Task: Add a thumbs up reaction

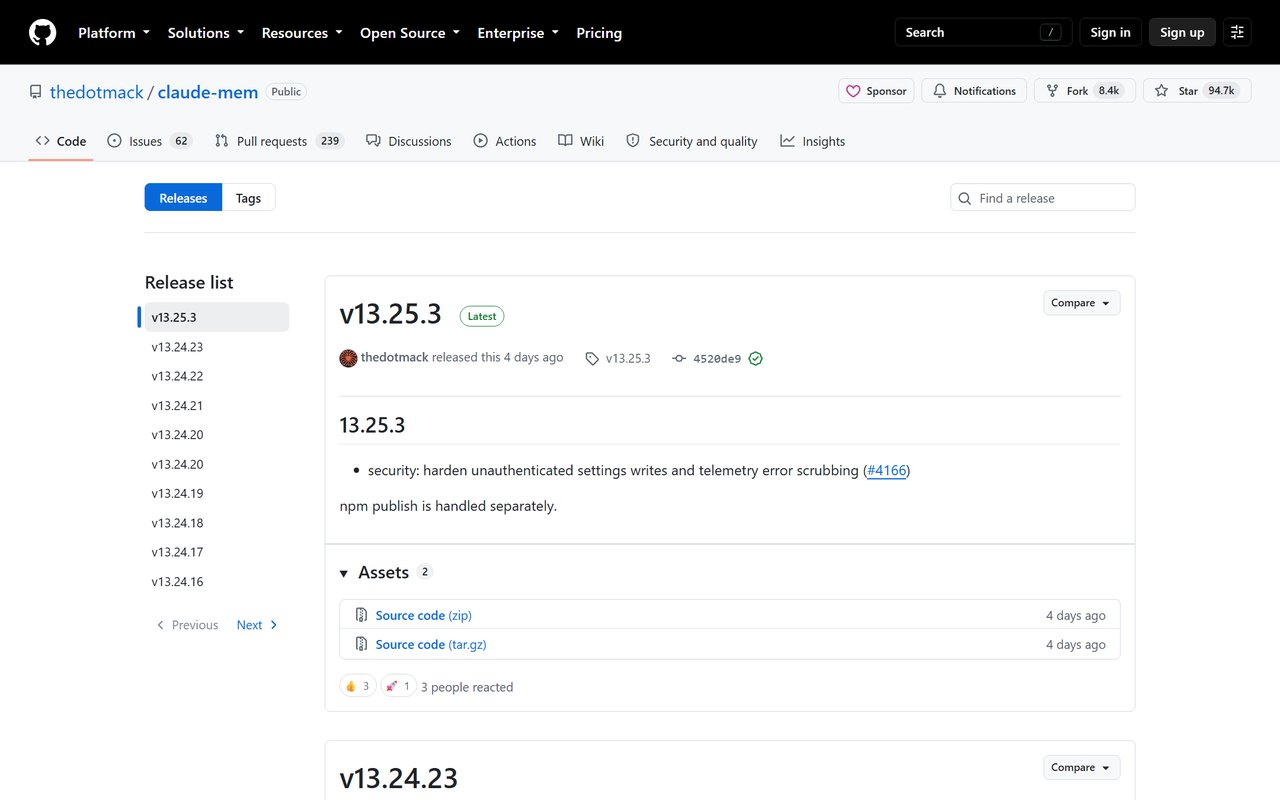Action: pos(358,686)
